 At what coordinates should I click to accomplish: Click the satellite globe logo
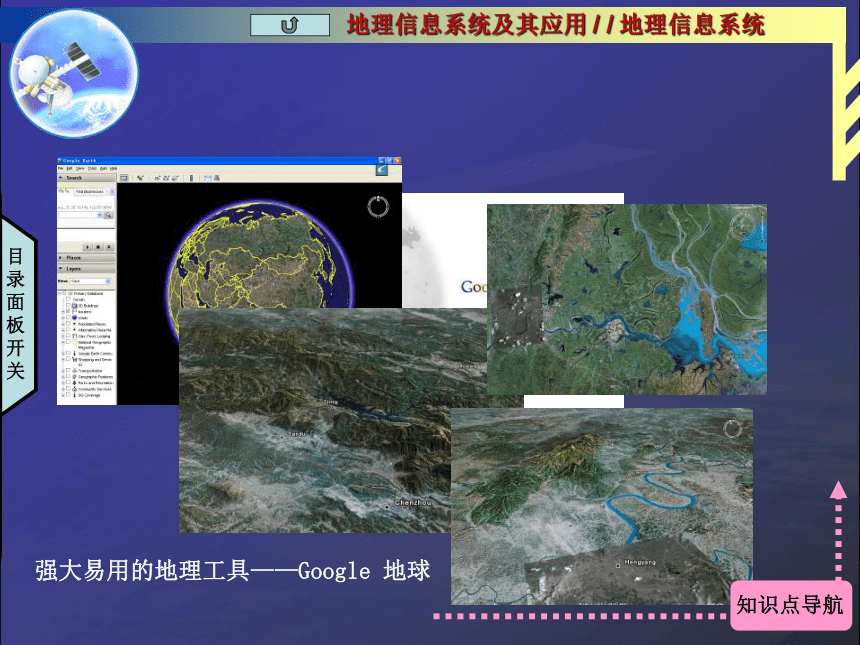74,73
